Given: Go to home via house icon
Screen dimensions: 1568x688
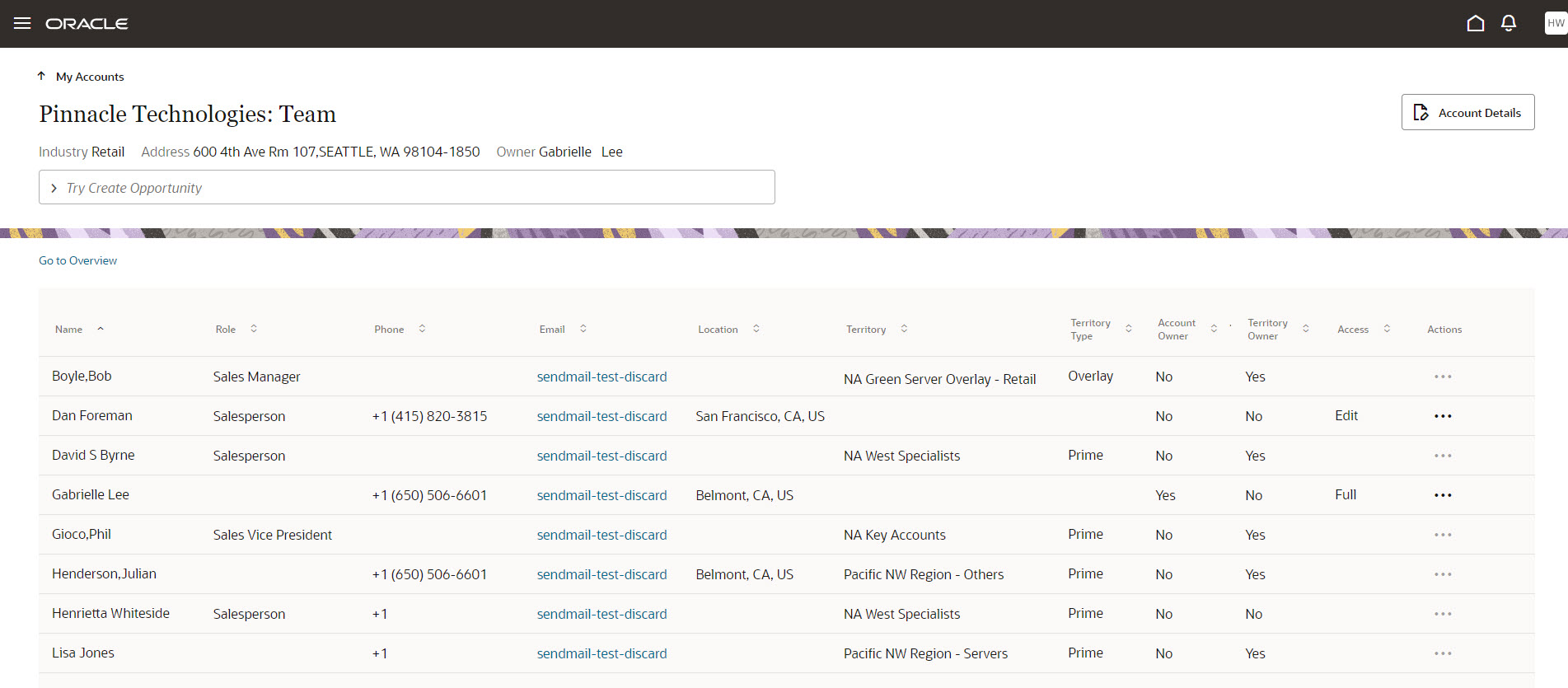Looking at the screenshot, I should pos(1476,23).
